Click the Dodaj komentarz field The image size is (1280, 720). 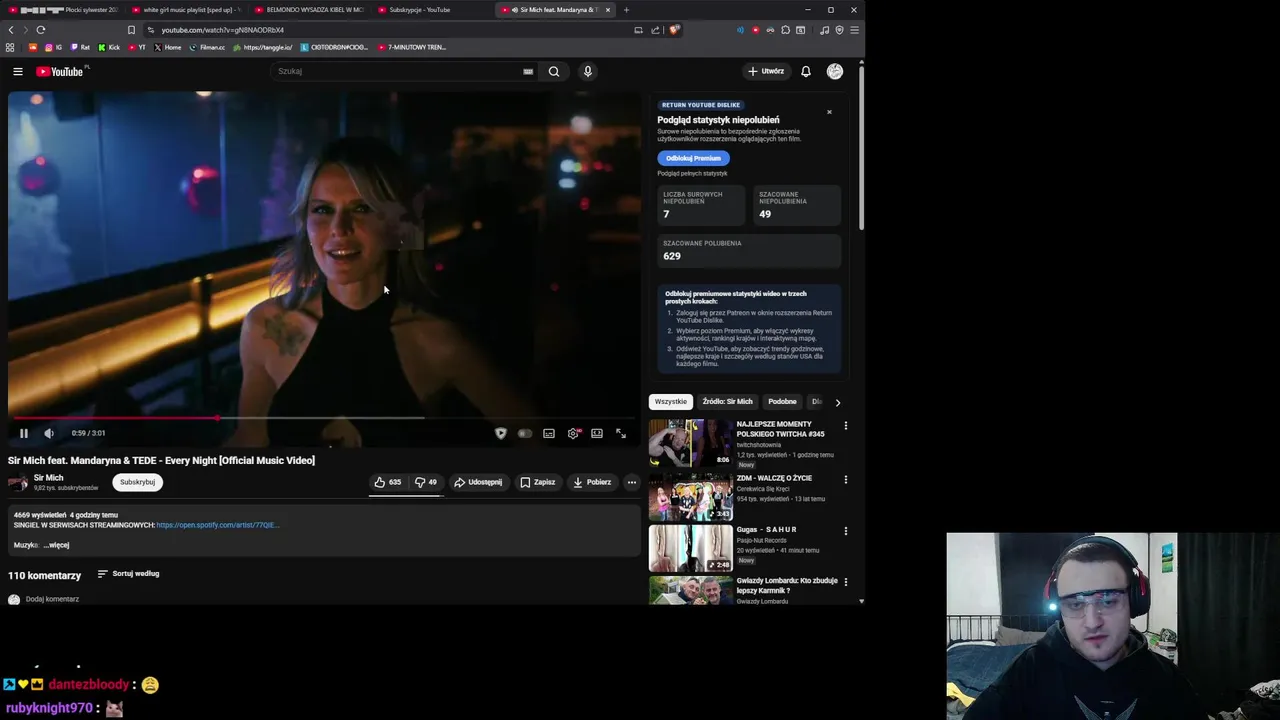(x=52, y=599)
